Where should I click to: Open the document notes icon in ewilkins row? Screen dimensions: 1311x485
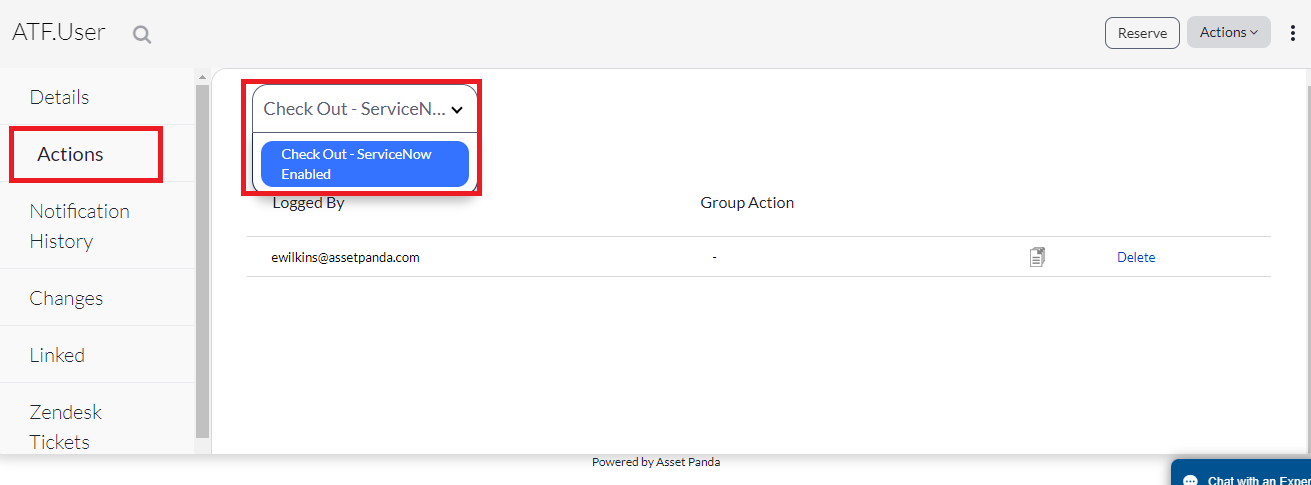pos(1037,257)
